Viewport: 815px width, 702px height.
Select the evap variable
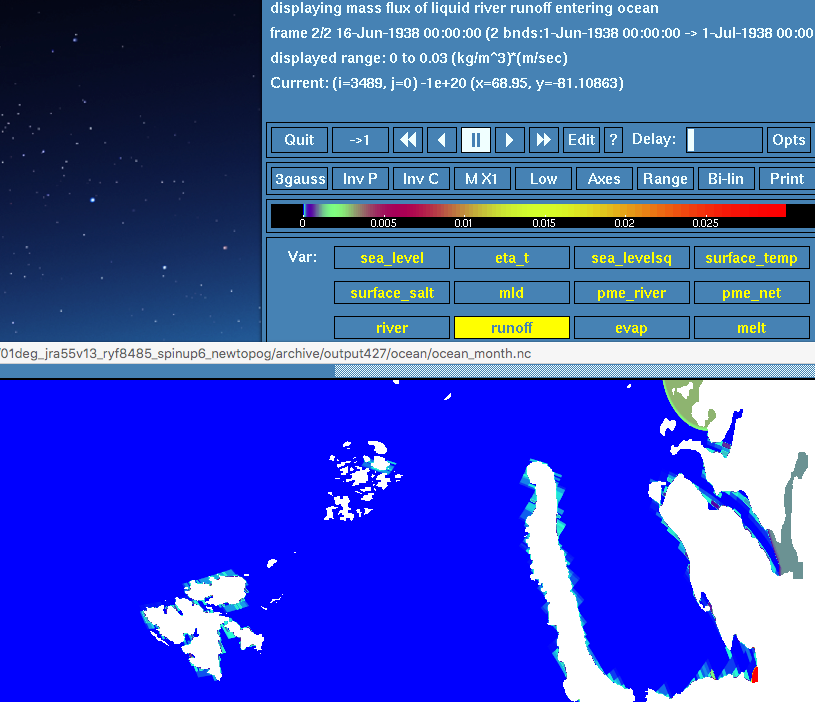[632, 328]
